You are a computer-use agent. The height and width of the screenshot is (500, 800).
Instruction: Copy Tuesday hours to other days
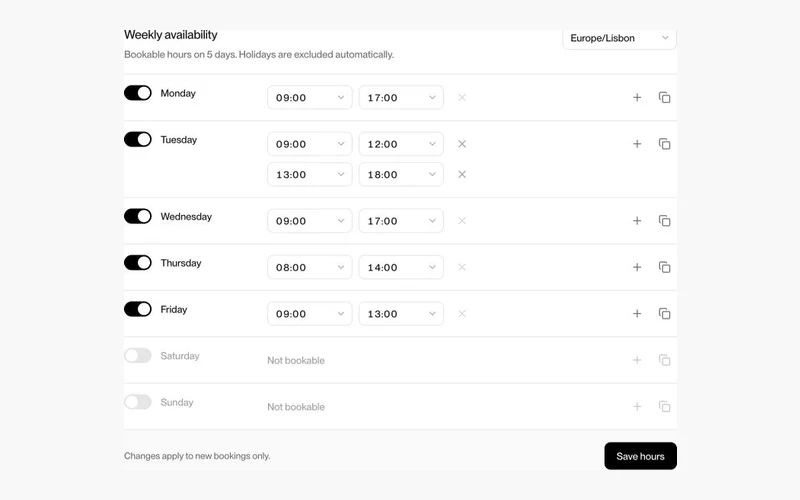(664, 144)
